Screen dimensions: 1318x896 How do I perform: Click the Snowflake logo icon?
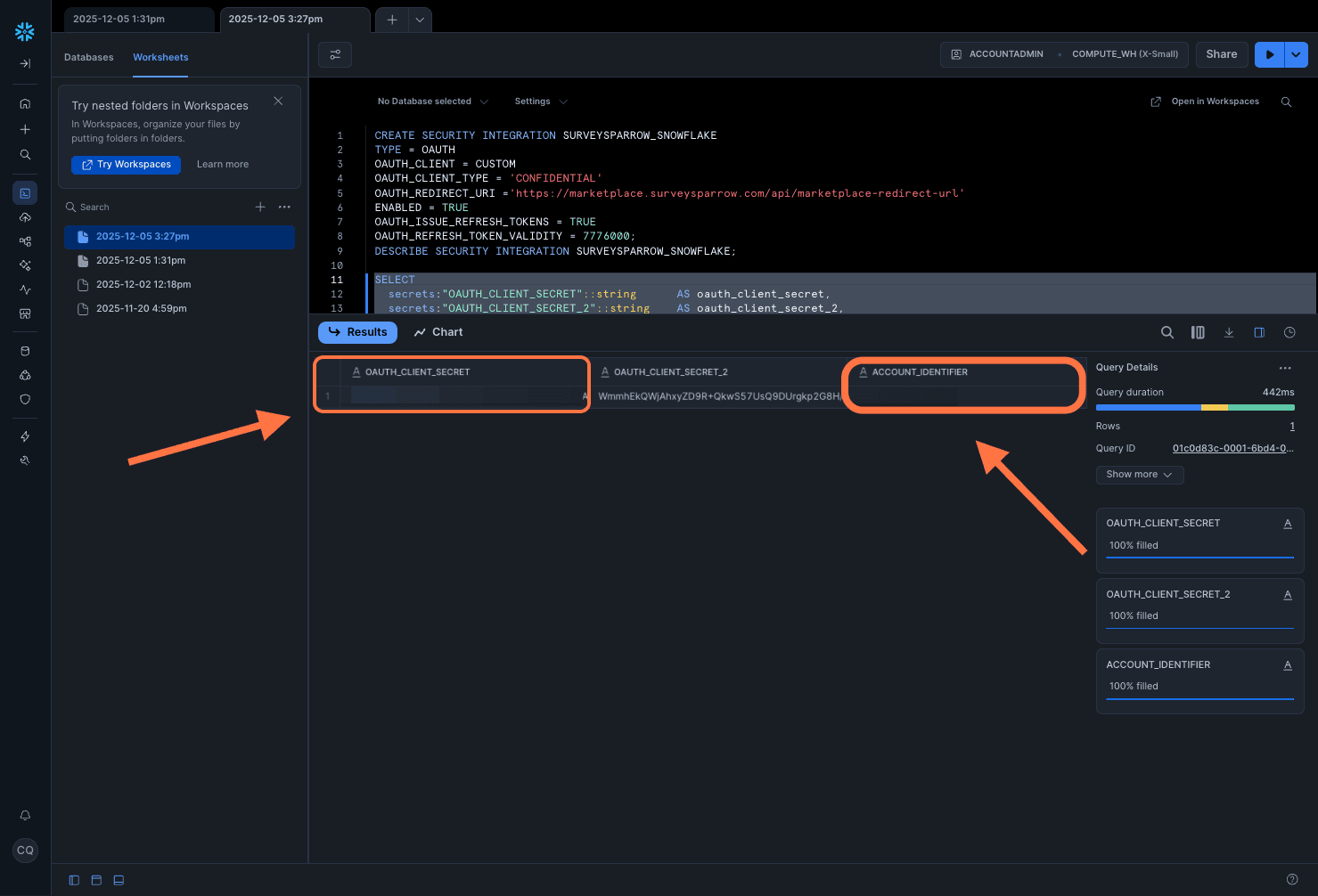(25, 32)
